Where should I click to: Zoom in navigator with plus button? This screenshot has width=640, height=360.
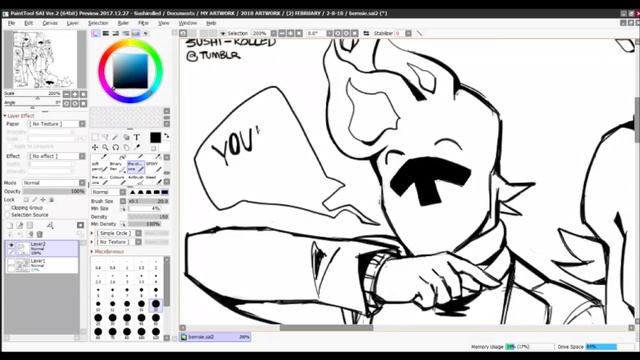click(75, 94)
